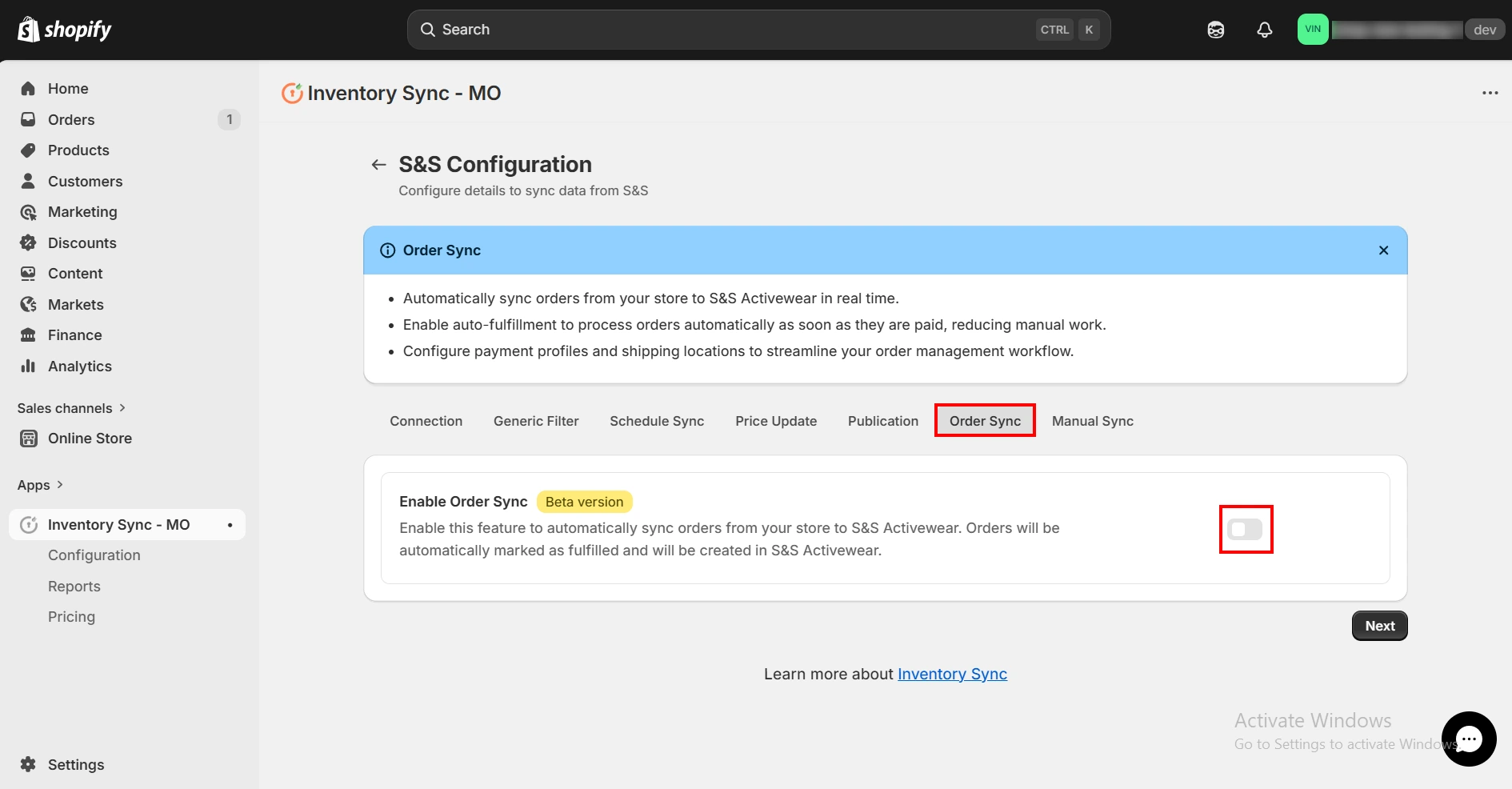
Task: Launch the chat bubble at bottom right
Action: [x=1469, y=739]
